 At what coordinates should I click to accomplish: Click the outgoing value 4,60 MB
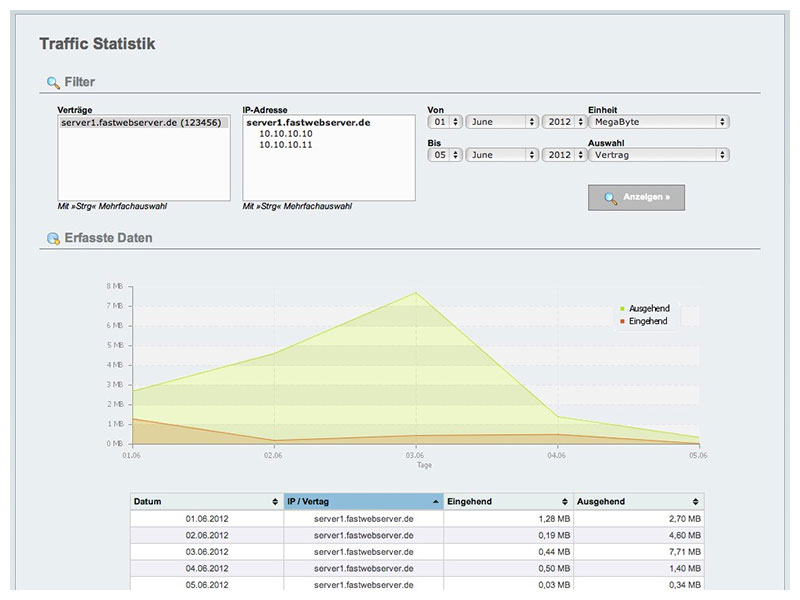tap(685, 536)
